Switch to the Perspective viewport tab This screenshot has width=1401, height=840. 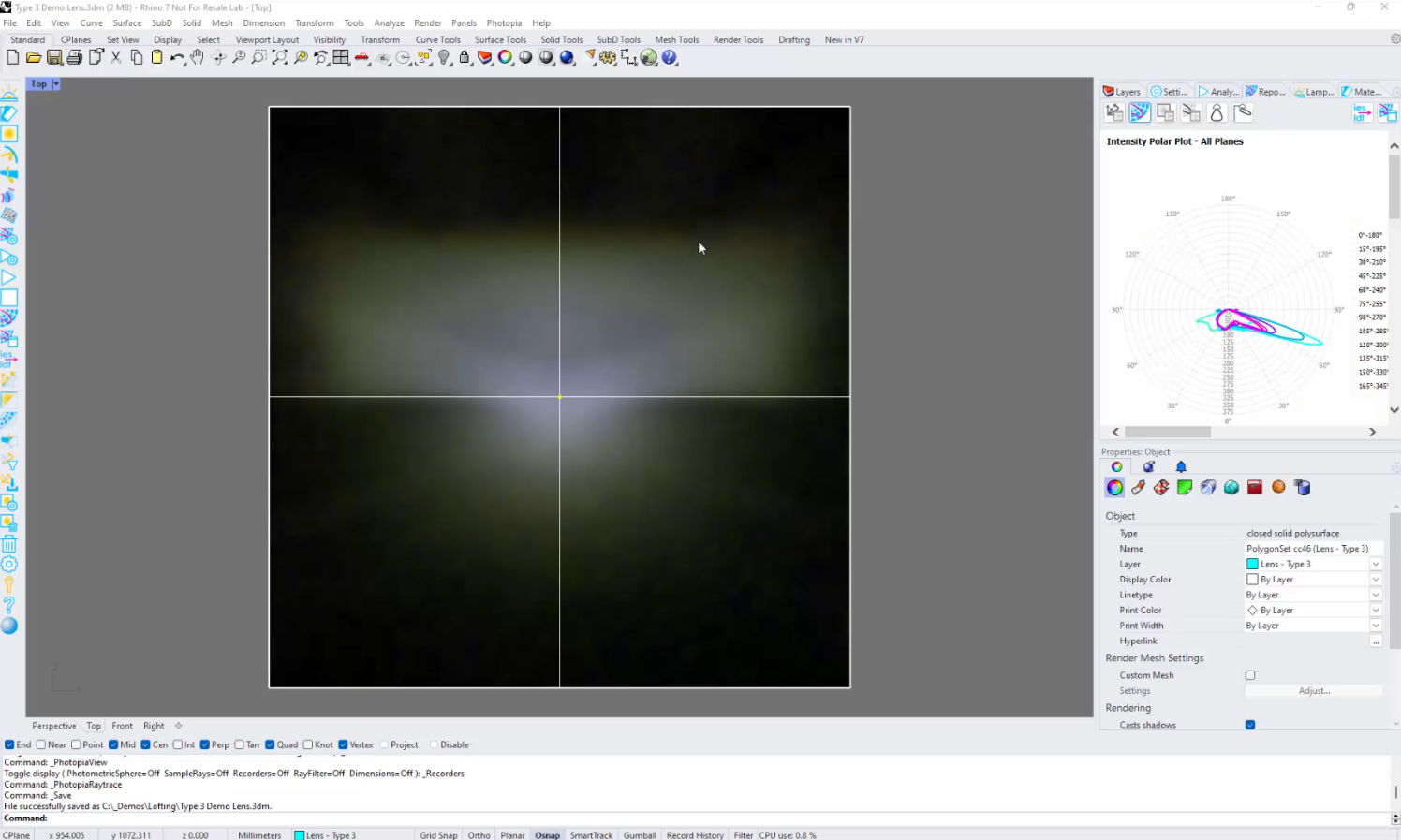pyautogui.click(x=54, y=726)
